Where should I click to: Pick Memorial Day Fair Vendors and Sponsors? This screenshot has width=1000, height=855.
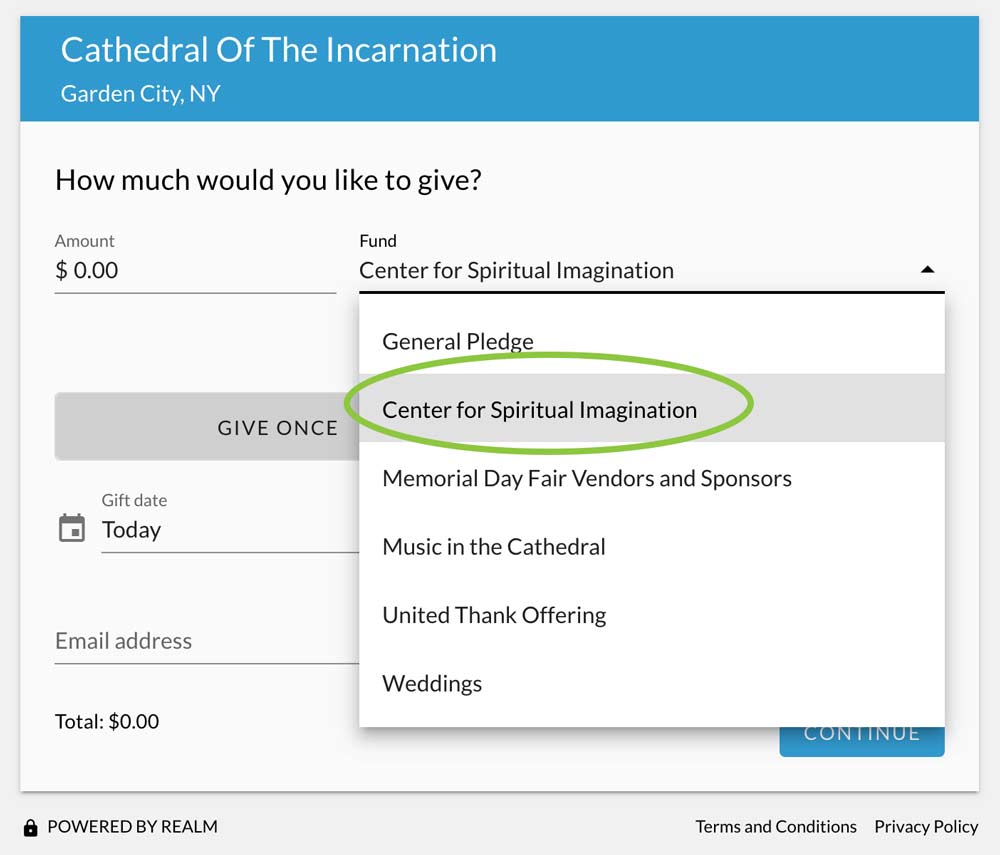coord(651,478)
